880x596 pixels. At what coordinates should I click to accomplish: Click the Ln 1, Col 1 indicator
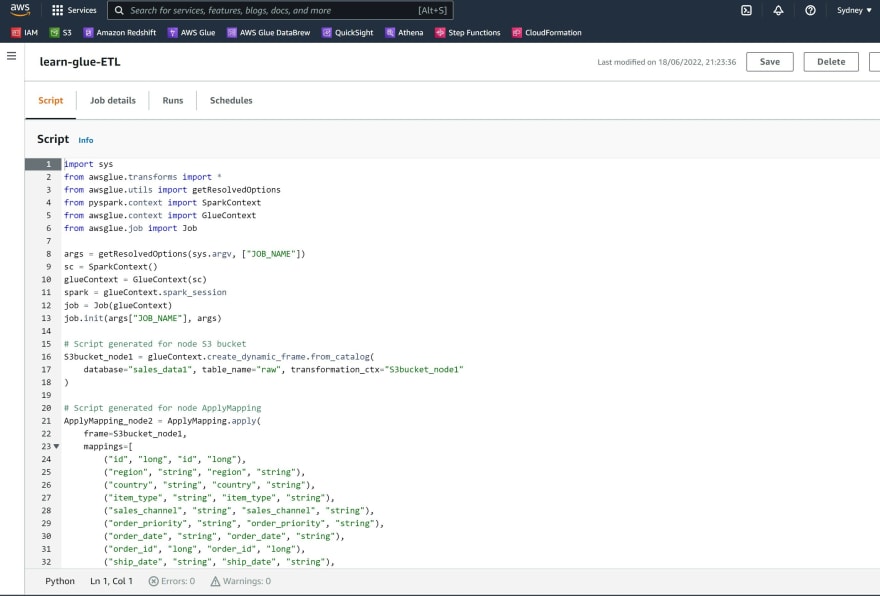(111, 581)
